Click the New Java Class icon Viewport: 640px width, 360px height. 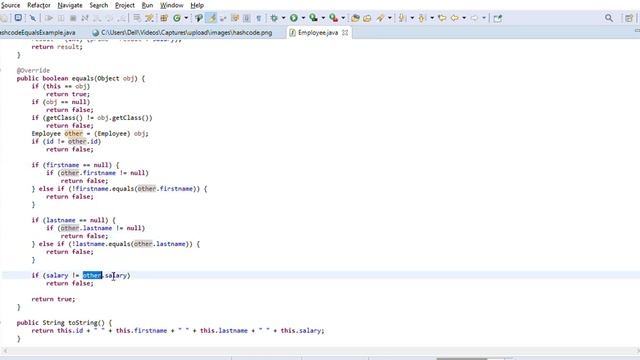coord(177,18)
